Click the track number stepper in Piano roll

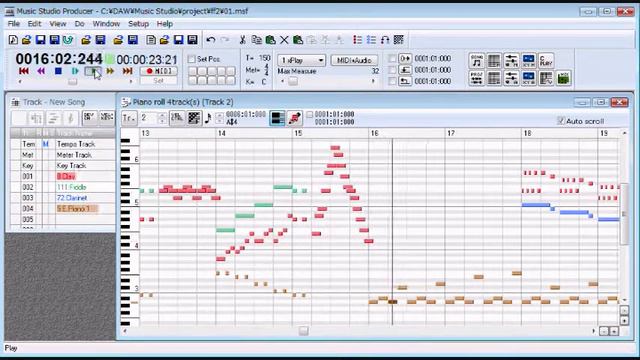pos(162,118)
